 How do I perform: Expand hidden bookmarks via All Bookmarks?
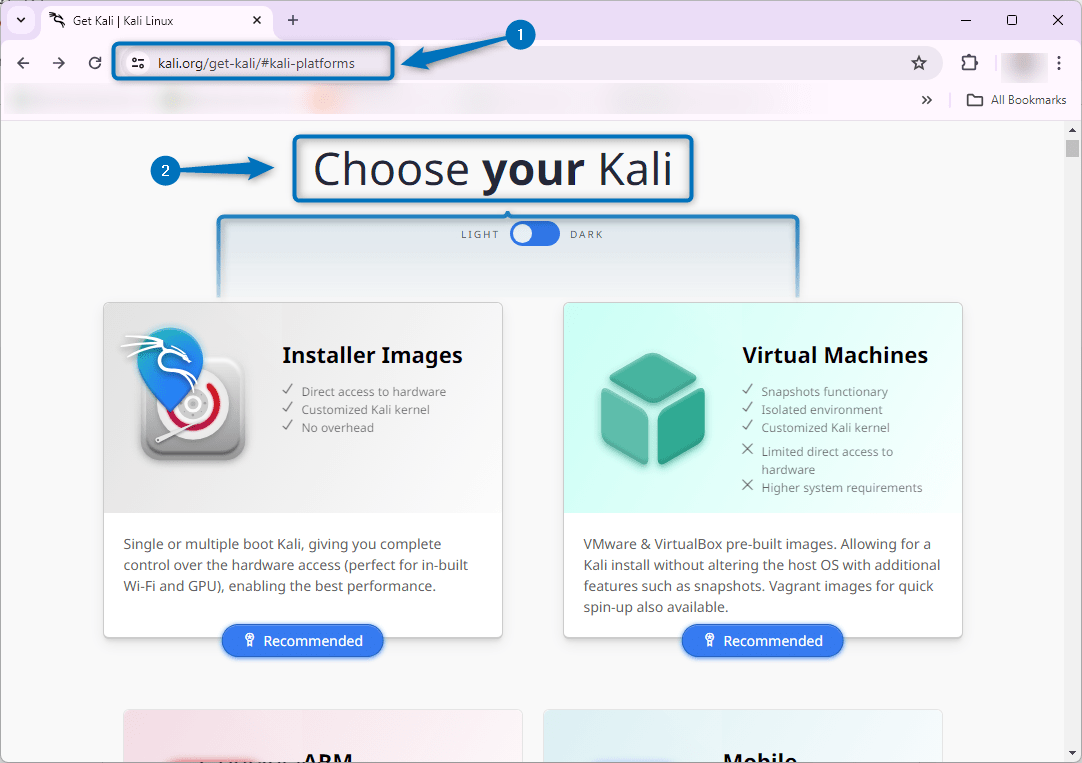tap(1016, 99)
